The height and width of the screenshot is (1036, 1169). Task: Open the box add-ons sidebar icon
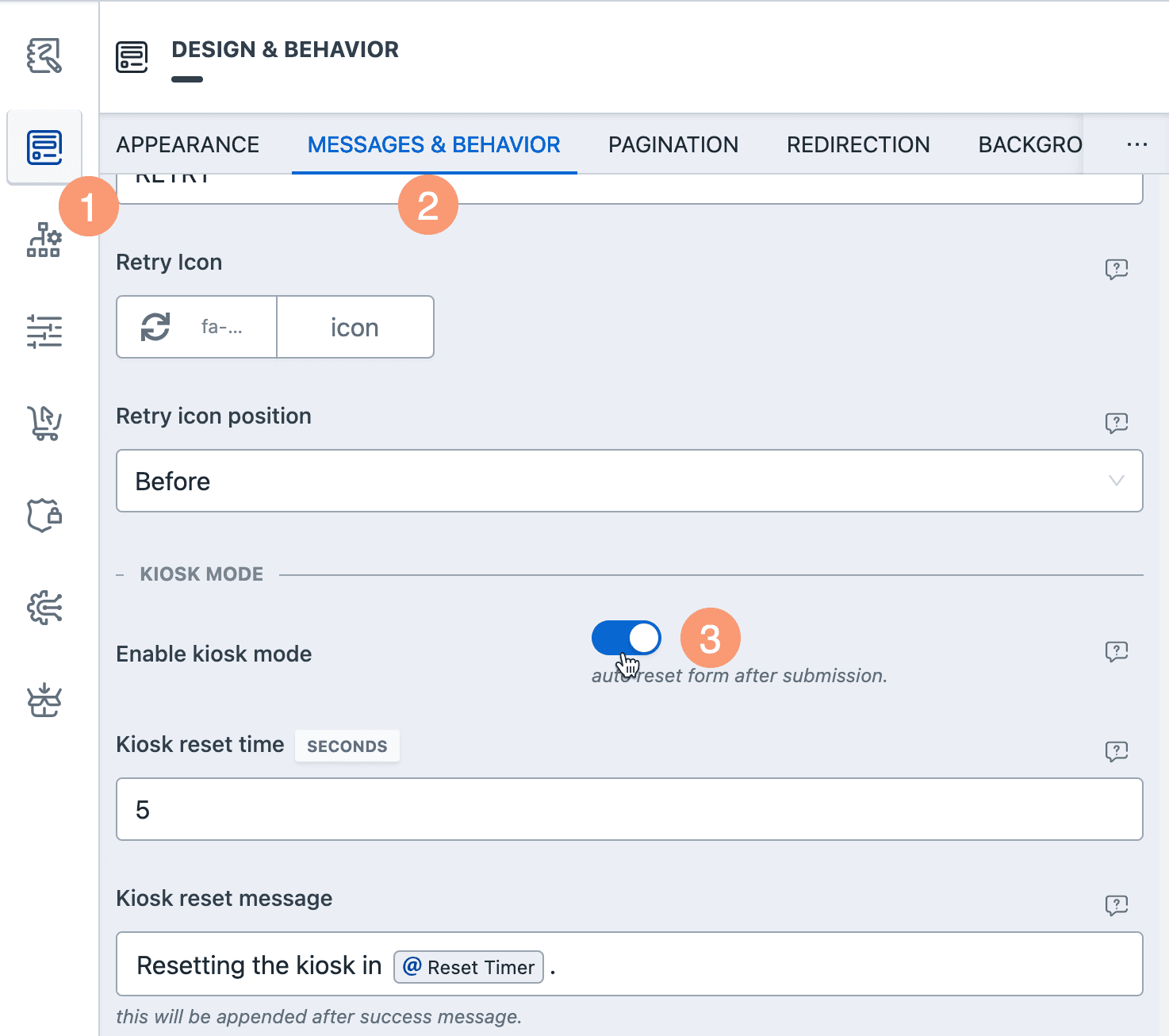pos(44,700)
